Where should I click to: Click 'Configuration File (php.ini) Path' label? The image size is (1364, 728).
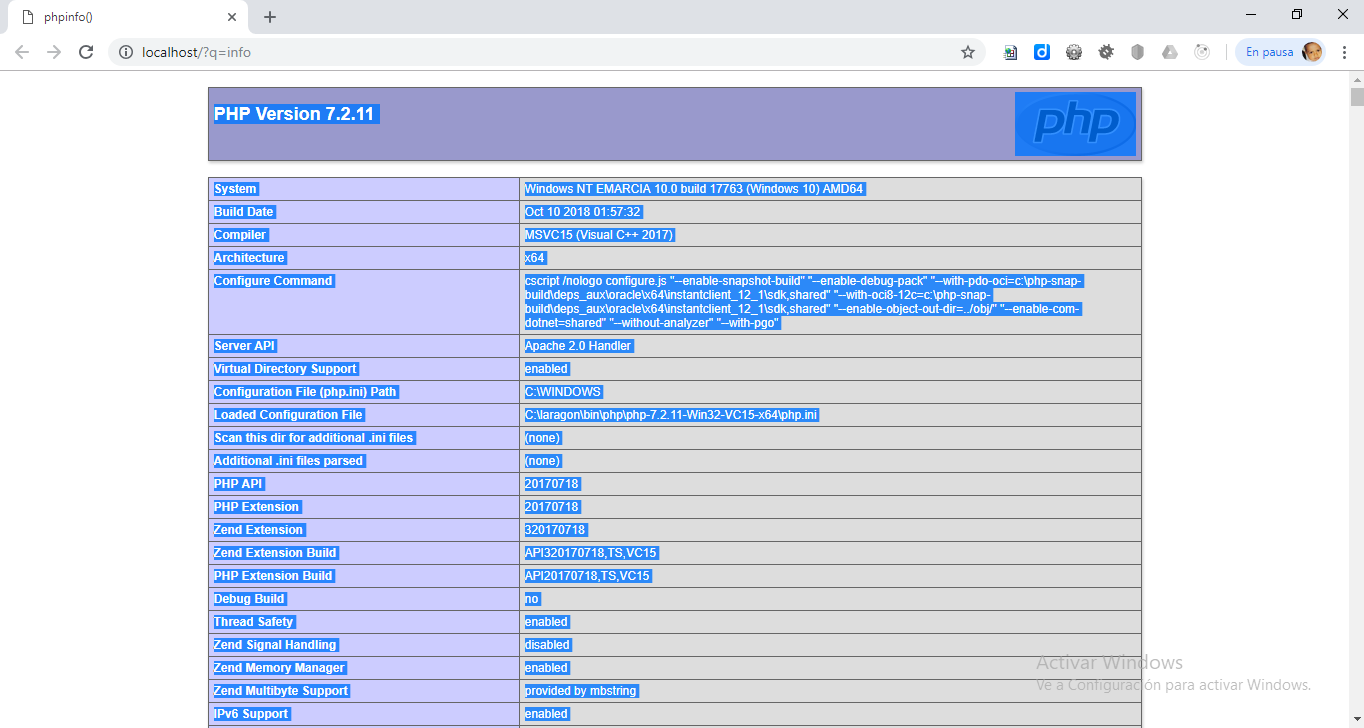pos(306,392)
